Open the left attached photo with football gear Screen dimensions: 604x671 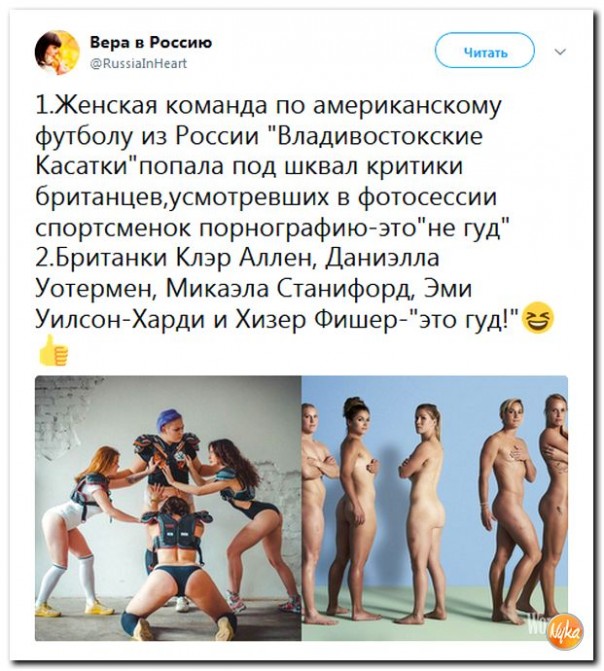tap(168, 508)
